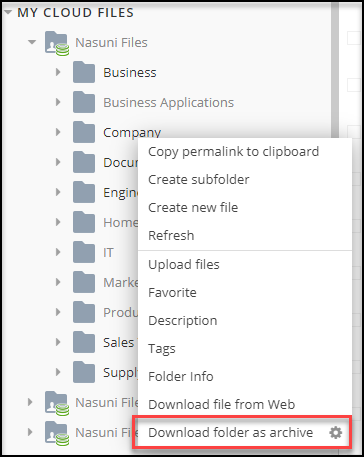Image resolution: width=364 pixels, height=457 pixels.
Task: Click the gear icon beside Download folder as archive
Action: pyautogui.click(x=335, y=433)
